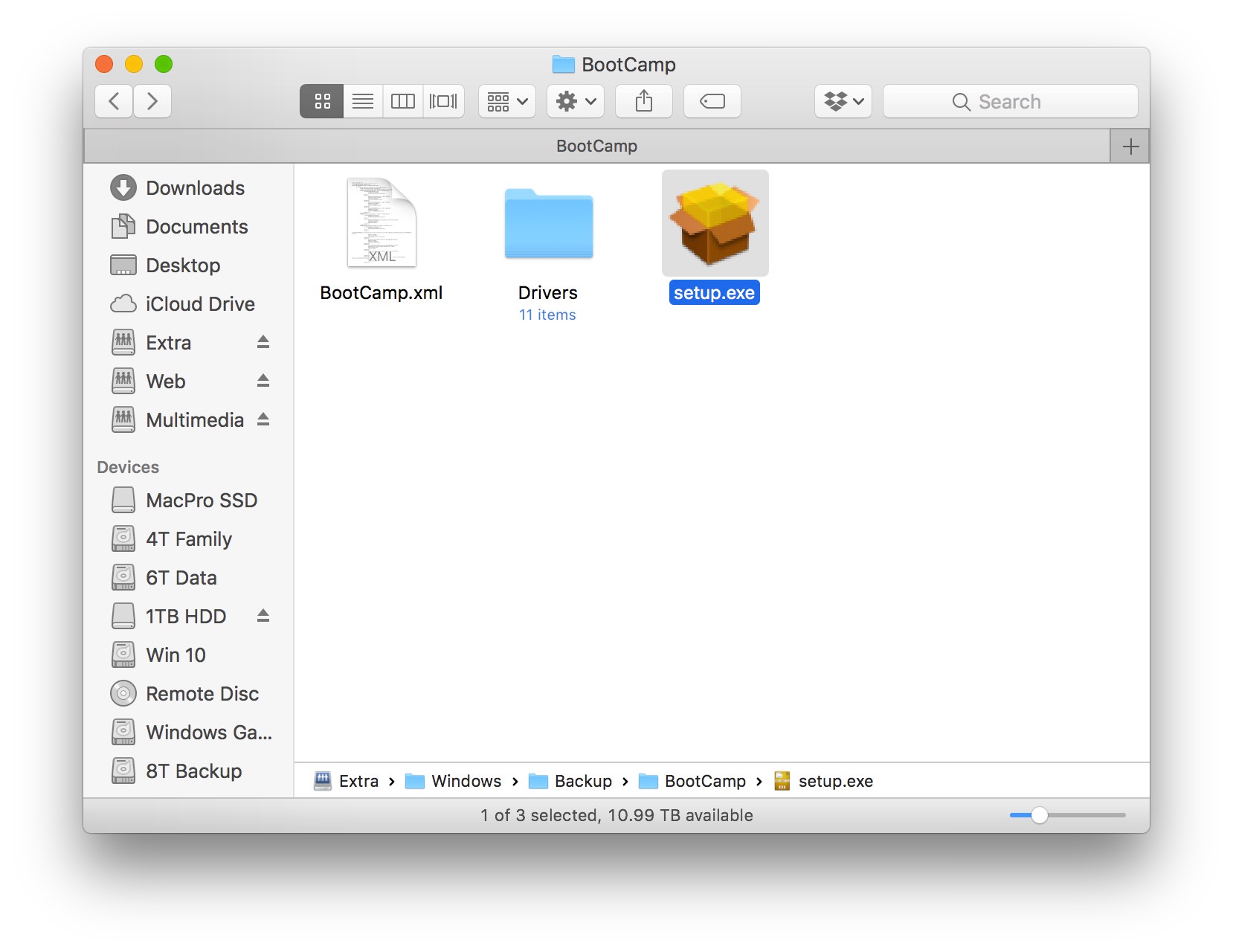Go back with the left arrow button
1233x952 pixels.
point(114,101)
